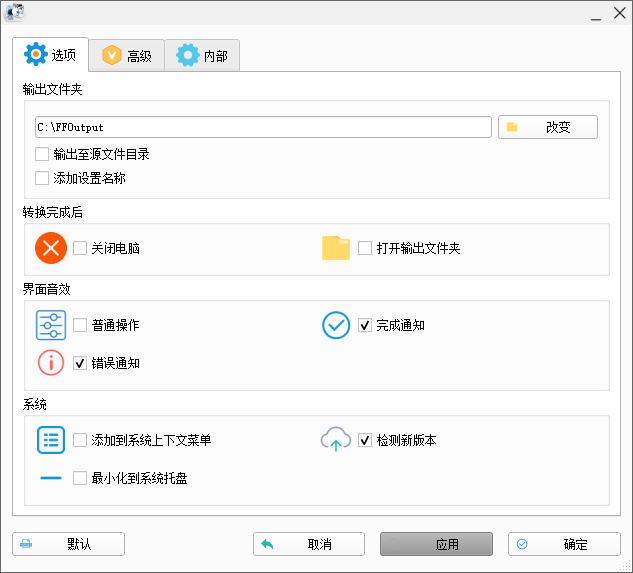
Task: Enable 输出至源文件目录 checkbox
Action: [x=42, y=154]
